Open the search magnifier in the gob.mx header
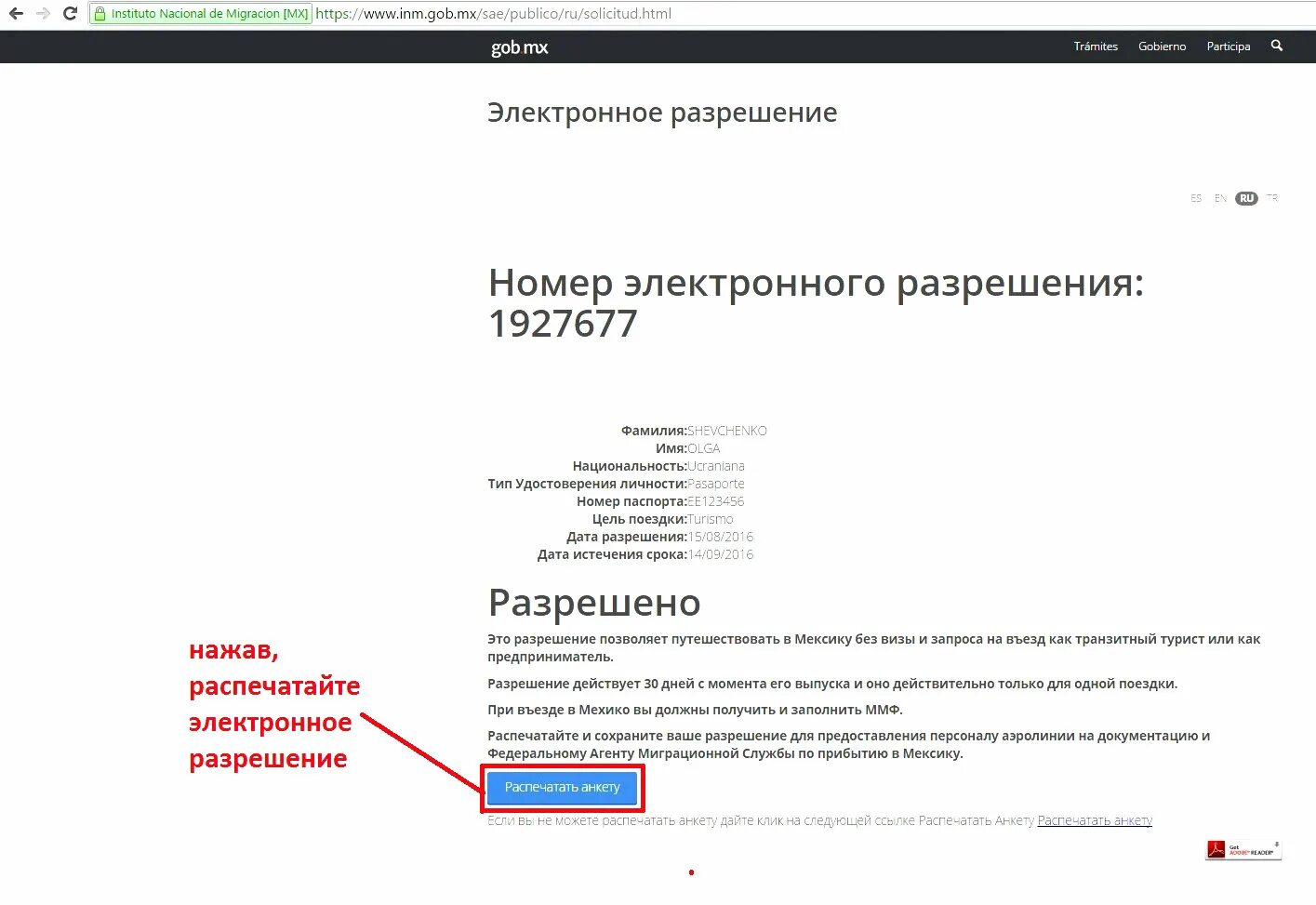Image resolution: width=1316 pixels, height=905 pixels. [1277, 46]
